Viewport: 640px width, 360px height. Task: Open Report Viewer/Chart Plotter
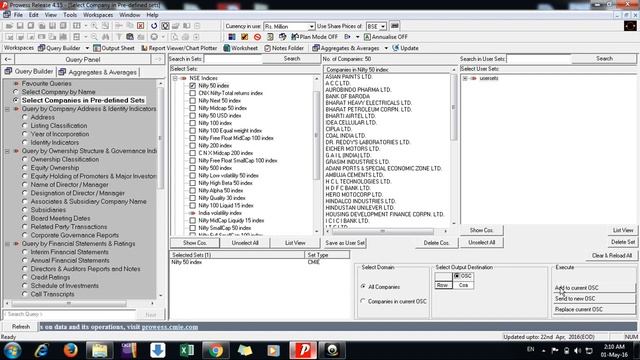[x=179, y=48]
